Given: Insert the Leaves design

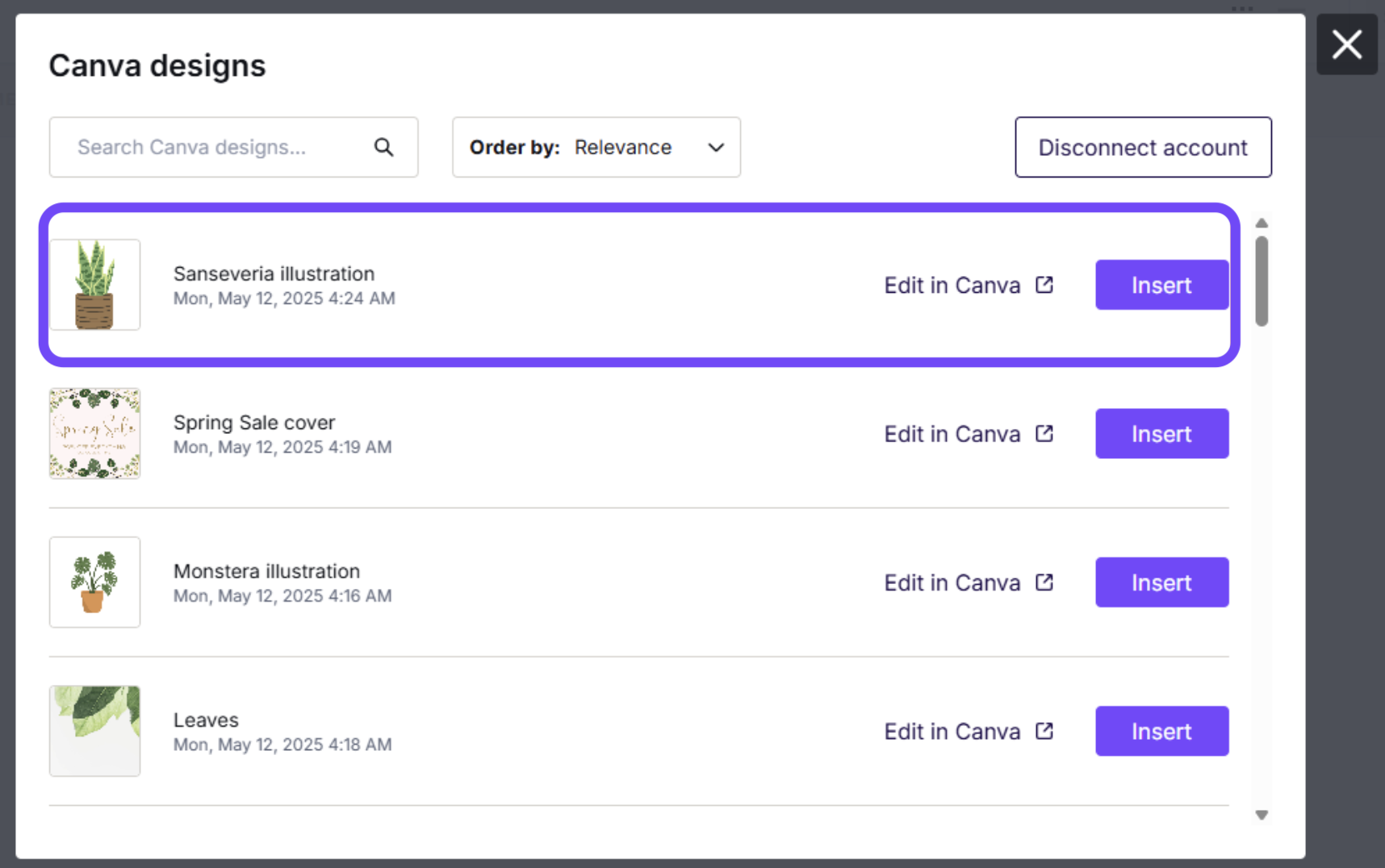Looking at the screenshot, I should [x=1161, y=731].
